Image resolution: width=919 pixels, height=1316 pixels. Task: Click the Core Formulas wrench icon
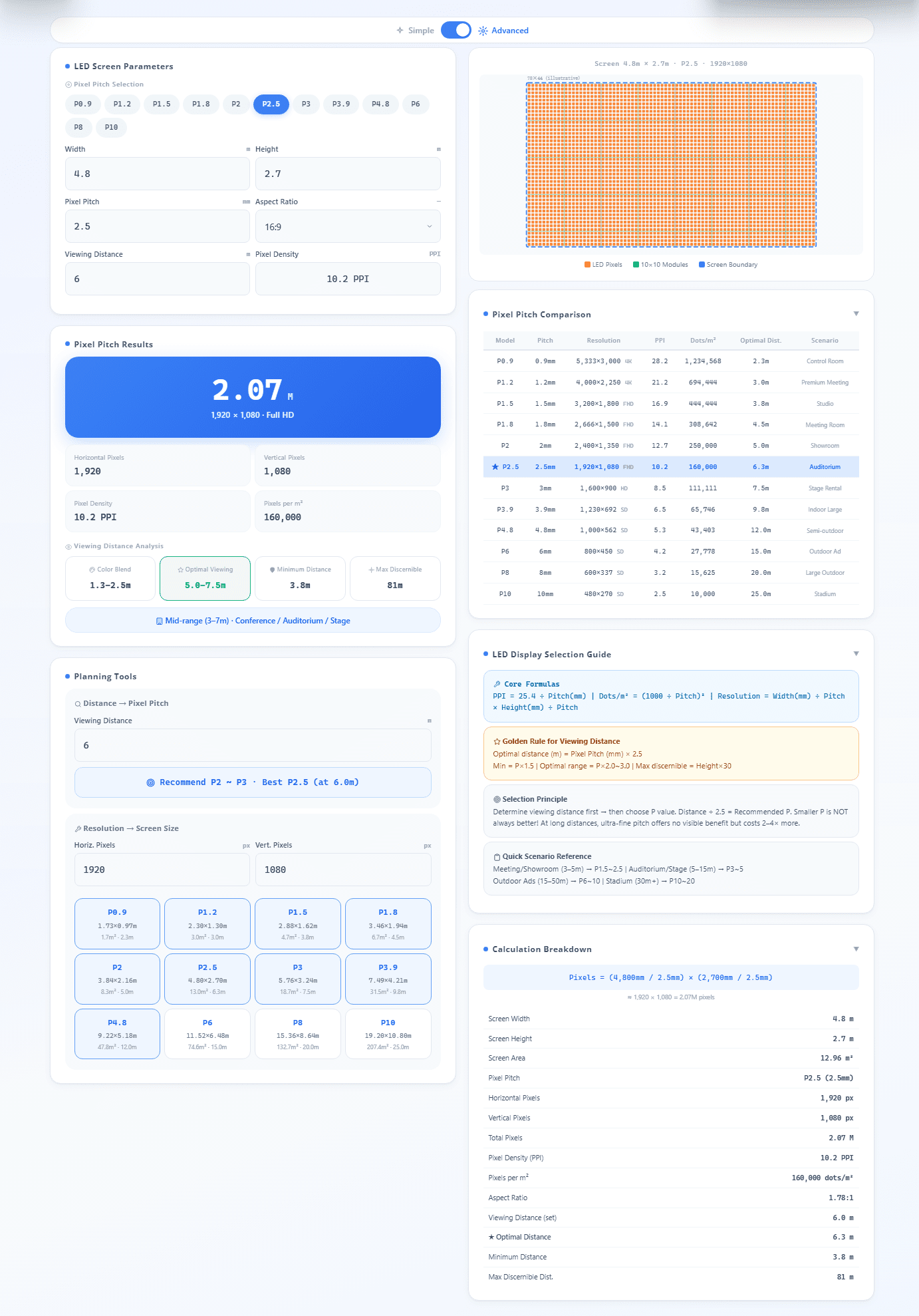click(497, 684)
